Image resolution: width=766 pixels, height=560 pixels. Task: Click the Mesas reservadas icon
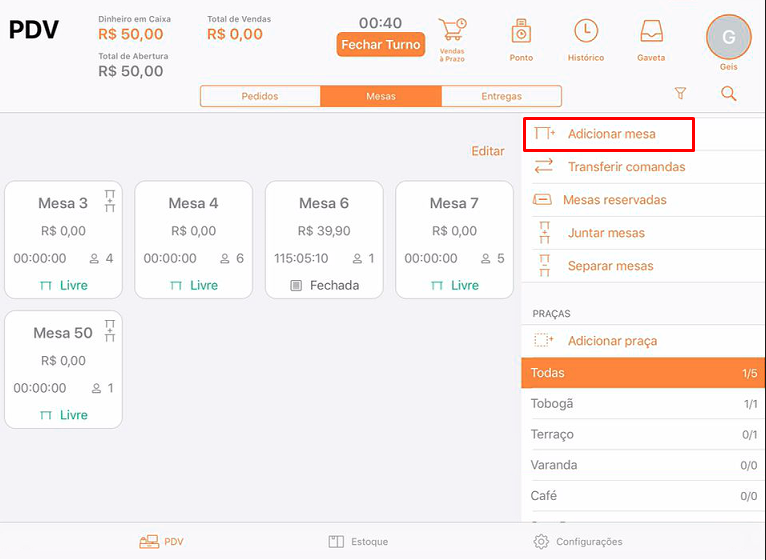coord(542,199)
